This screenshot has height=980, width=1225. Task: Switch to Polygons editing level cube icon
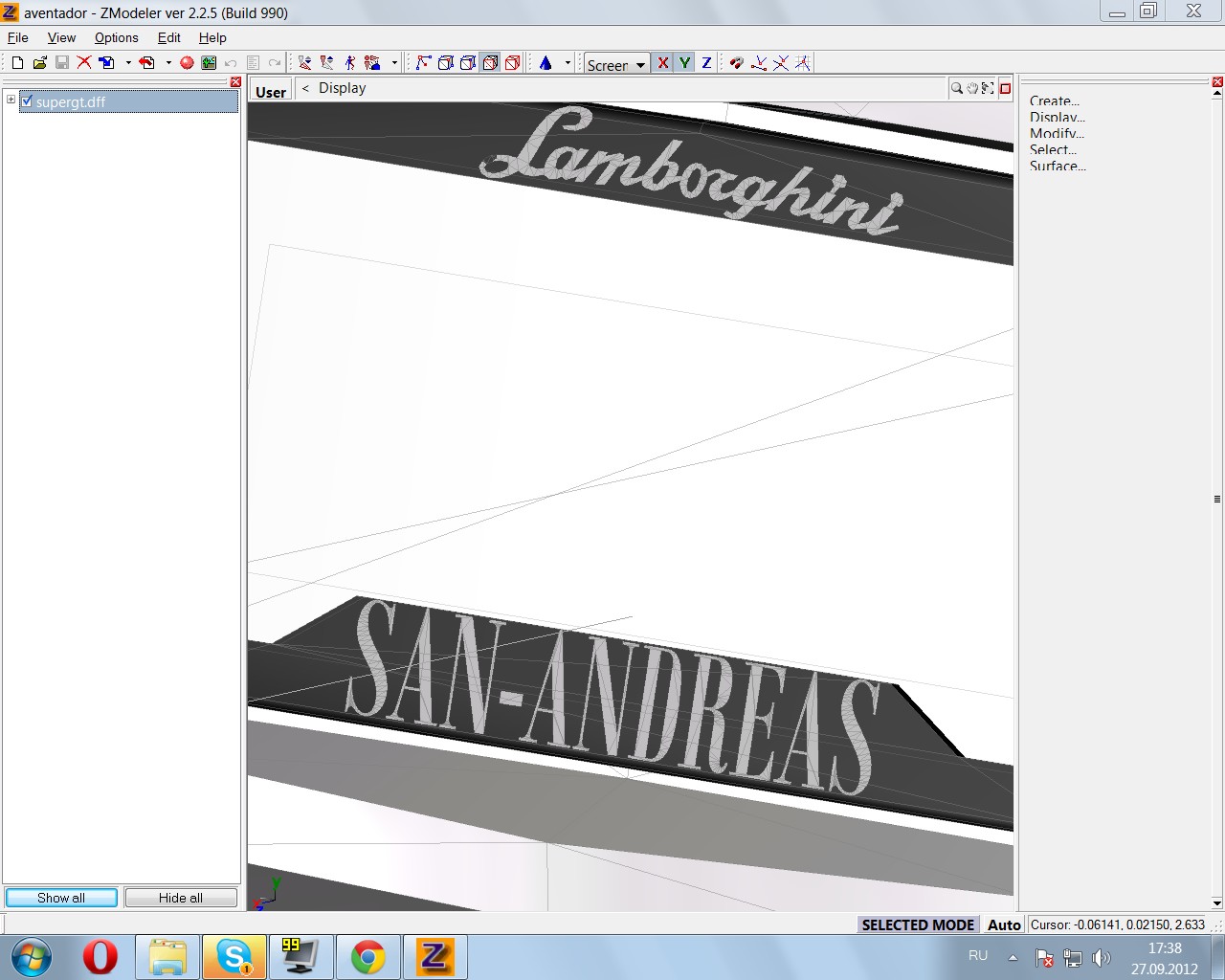click(x=468, y=63)
